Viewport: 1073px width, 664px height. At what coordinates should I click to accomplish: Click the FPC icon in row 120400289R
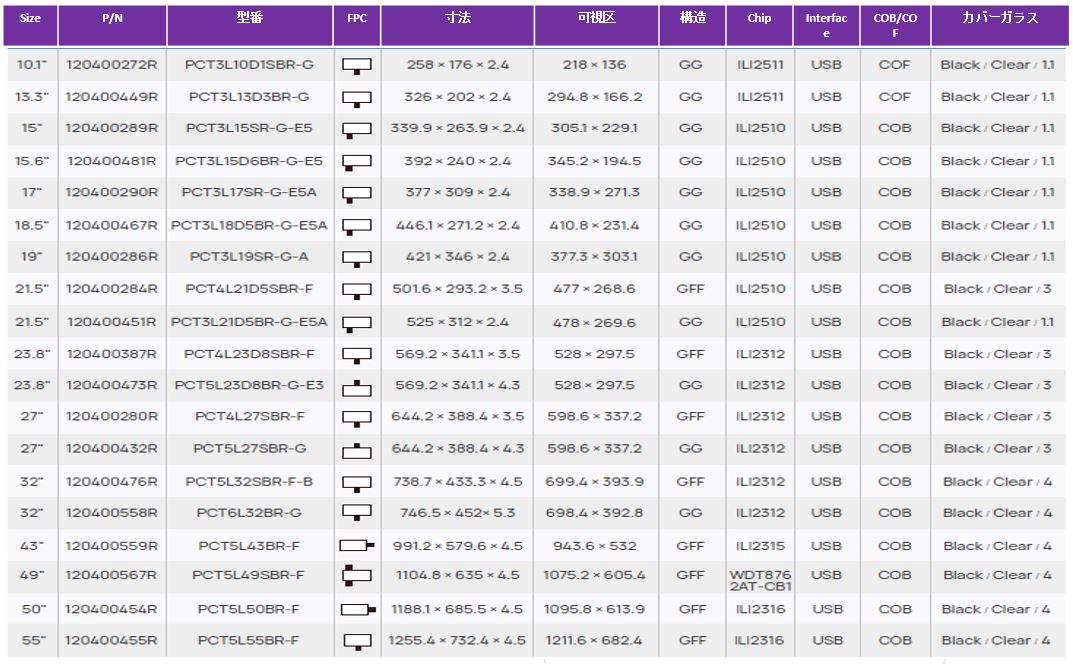pyautogui.click(x=357, y=130)
